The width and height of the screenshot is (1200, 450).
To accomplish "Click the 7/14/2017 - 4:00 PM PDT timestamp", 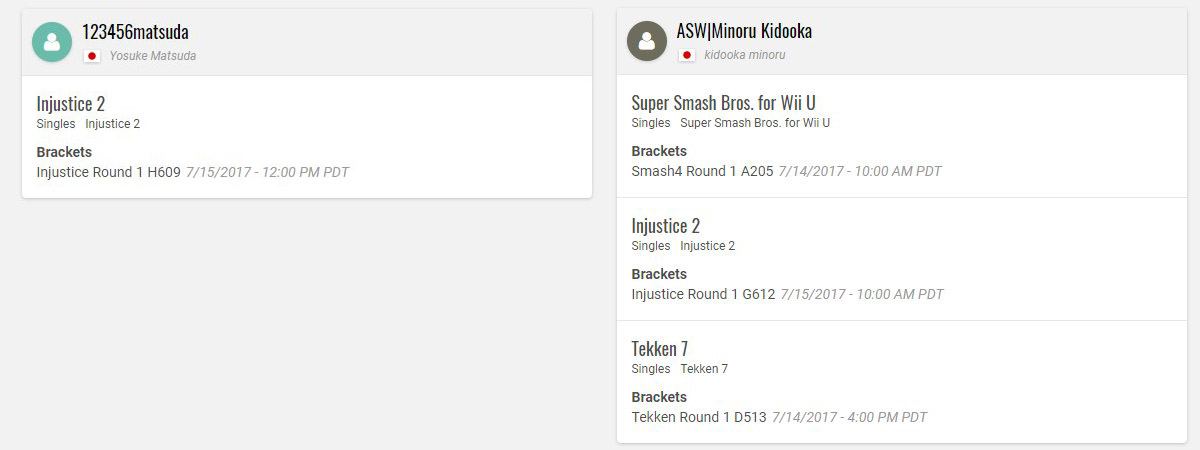I will click(849, 417).
